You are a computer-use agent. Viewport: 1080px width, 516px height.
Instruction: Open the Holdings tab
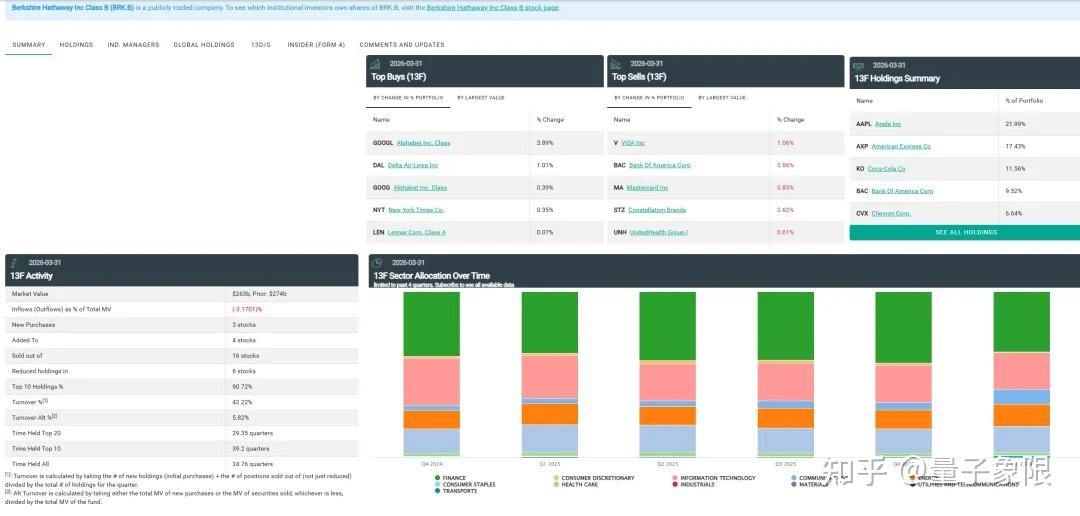[x=76, y=45]
